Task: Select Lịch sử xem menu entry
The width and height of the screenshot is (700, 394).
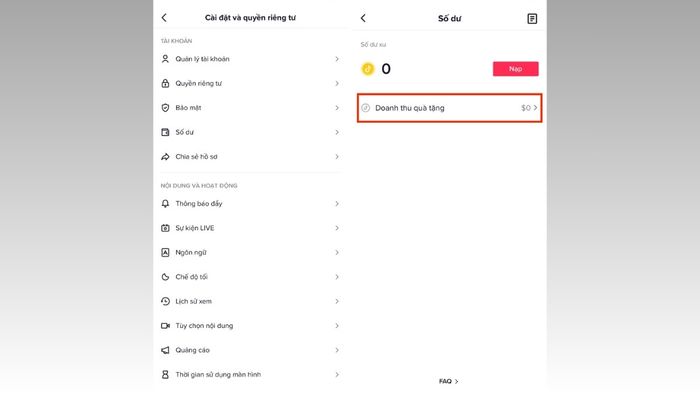Action: coord(250,301)
